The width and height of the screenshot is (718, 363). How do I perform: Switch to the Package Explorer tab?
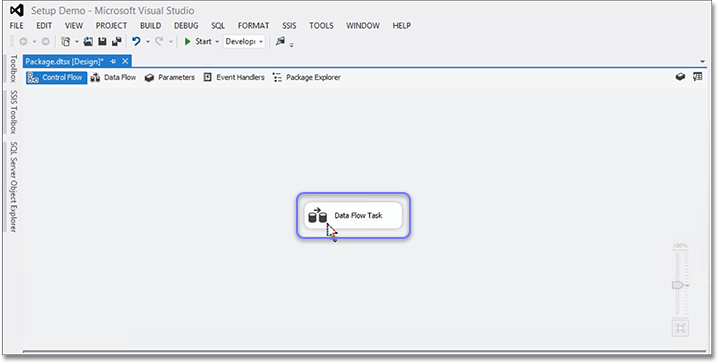[306, 77]
